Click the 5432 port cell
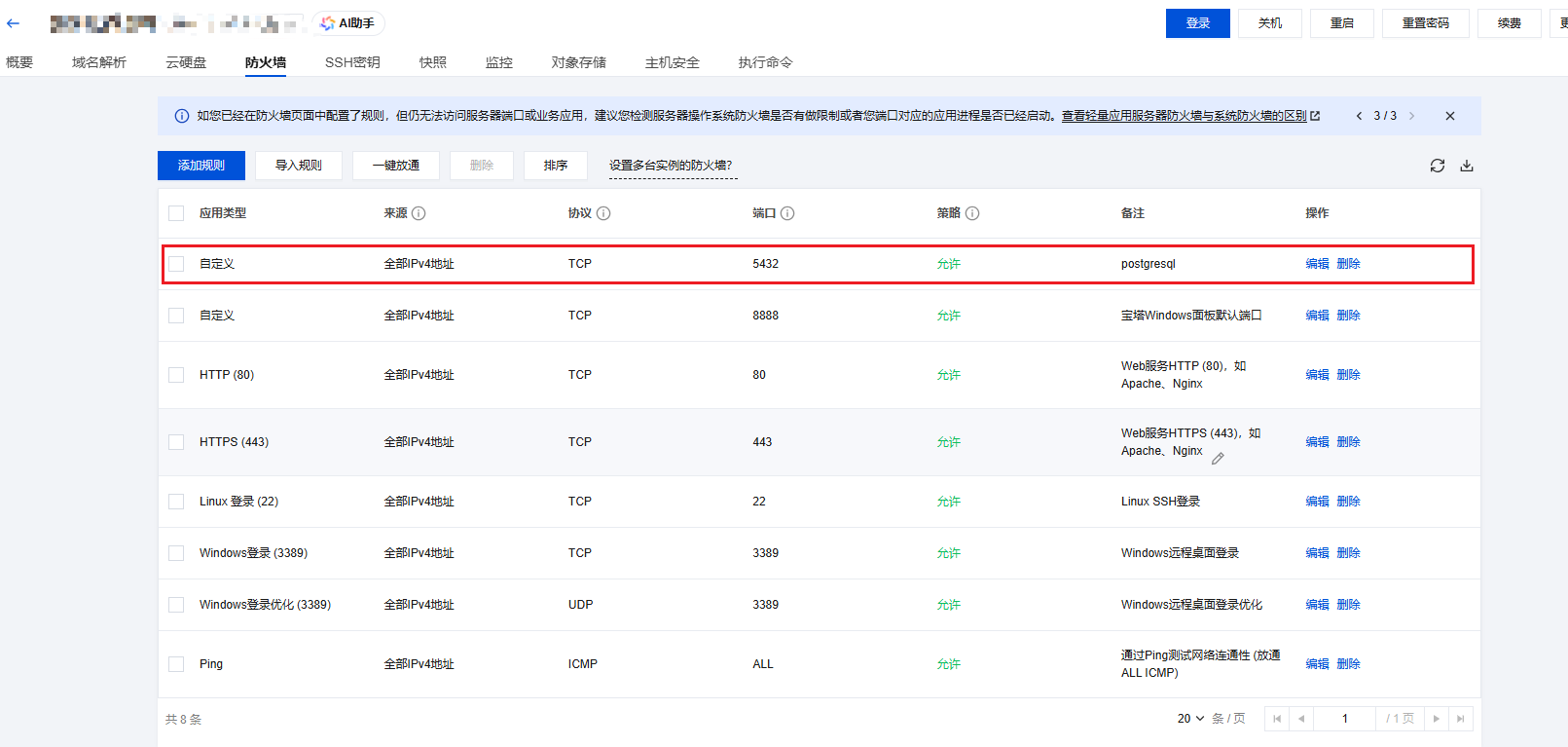The height and width of the screenshot is (747, 1568). point(765,264)
